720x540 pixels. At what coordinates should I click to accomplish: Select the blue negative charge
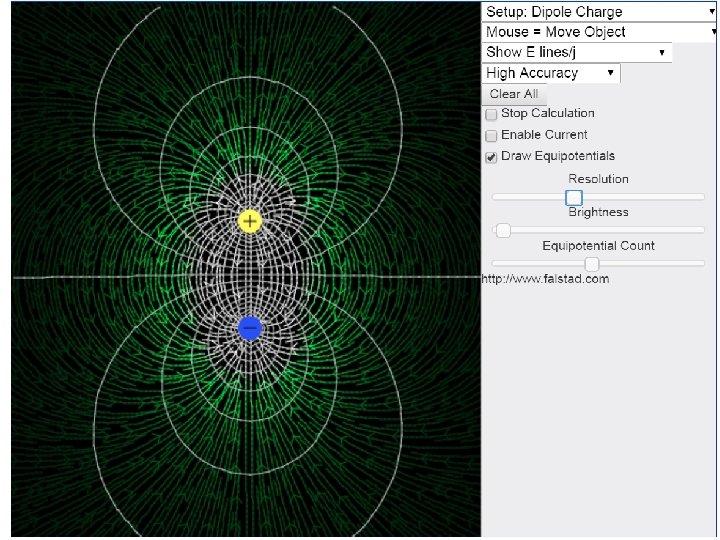(x=250, y=328)
